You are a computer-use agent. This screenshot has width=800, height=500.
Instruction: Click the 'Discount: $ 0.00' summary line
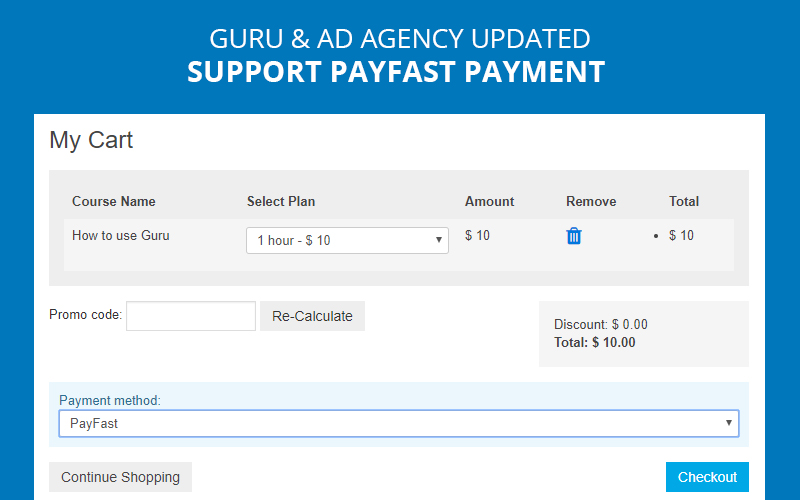coord(601,325)
